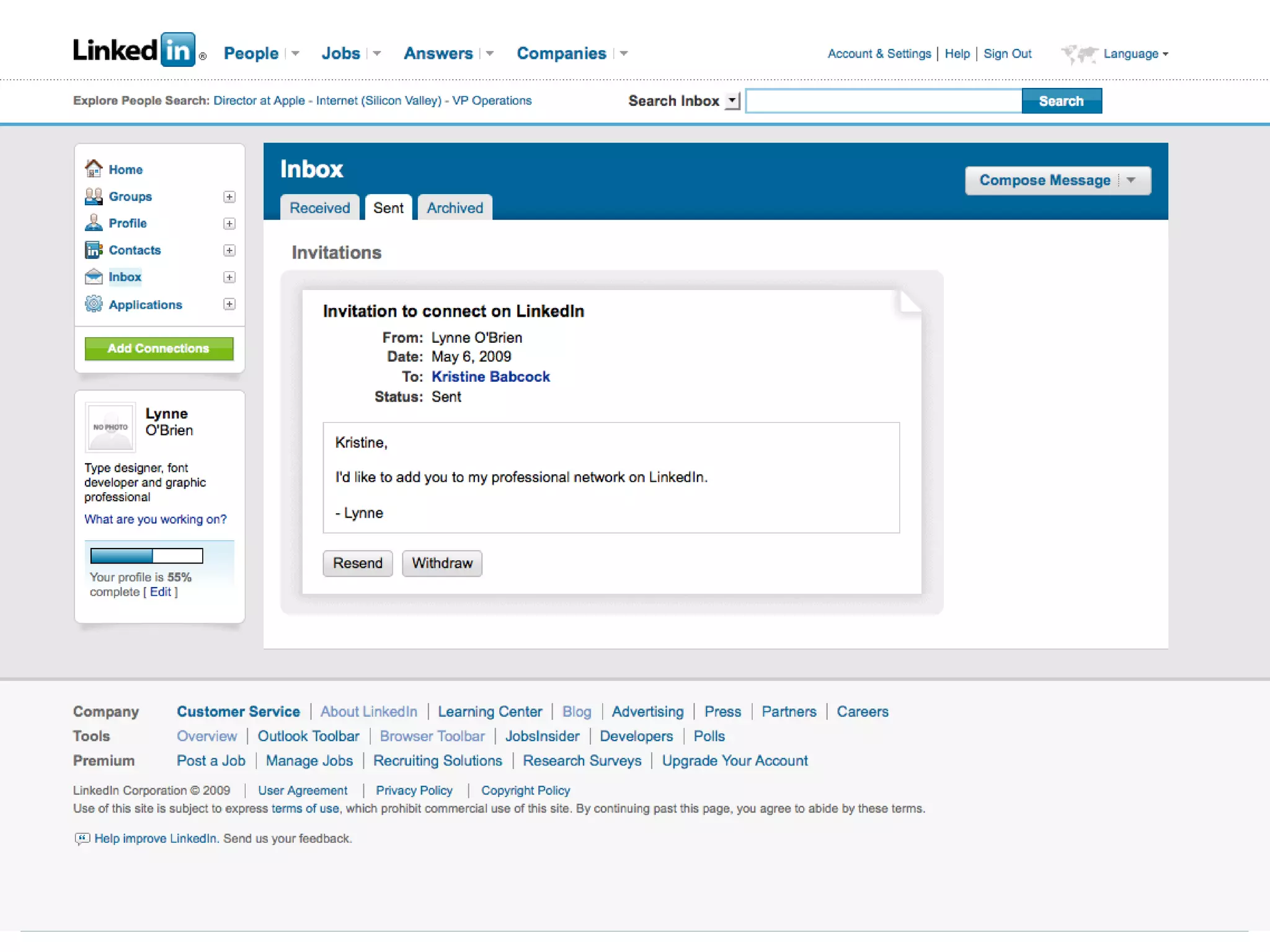Click the Groups people icon
The height and width of the screenshot is (952, 1270).
click(x=94, y=196)
